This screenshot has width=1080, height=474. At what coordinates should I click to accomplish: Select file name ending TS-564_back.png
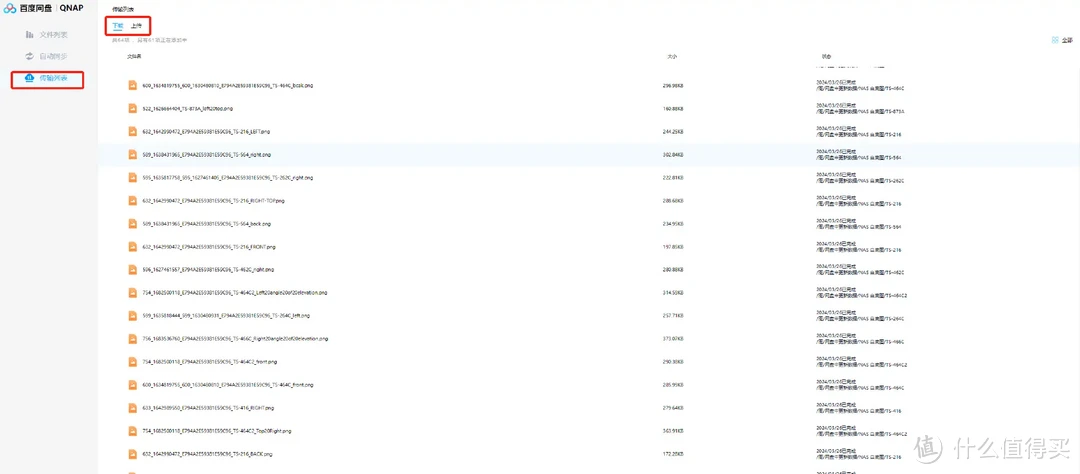tap(206, 224)
